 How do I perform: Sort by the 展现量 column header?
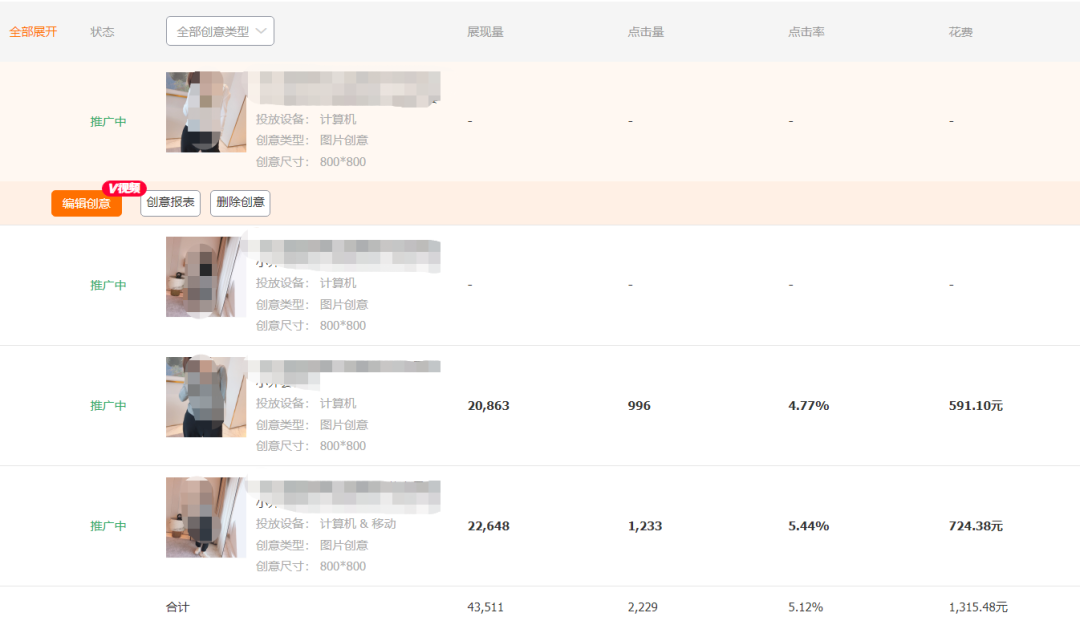[485, 32]
